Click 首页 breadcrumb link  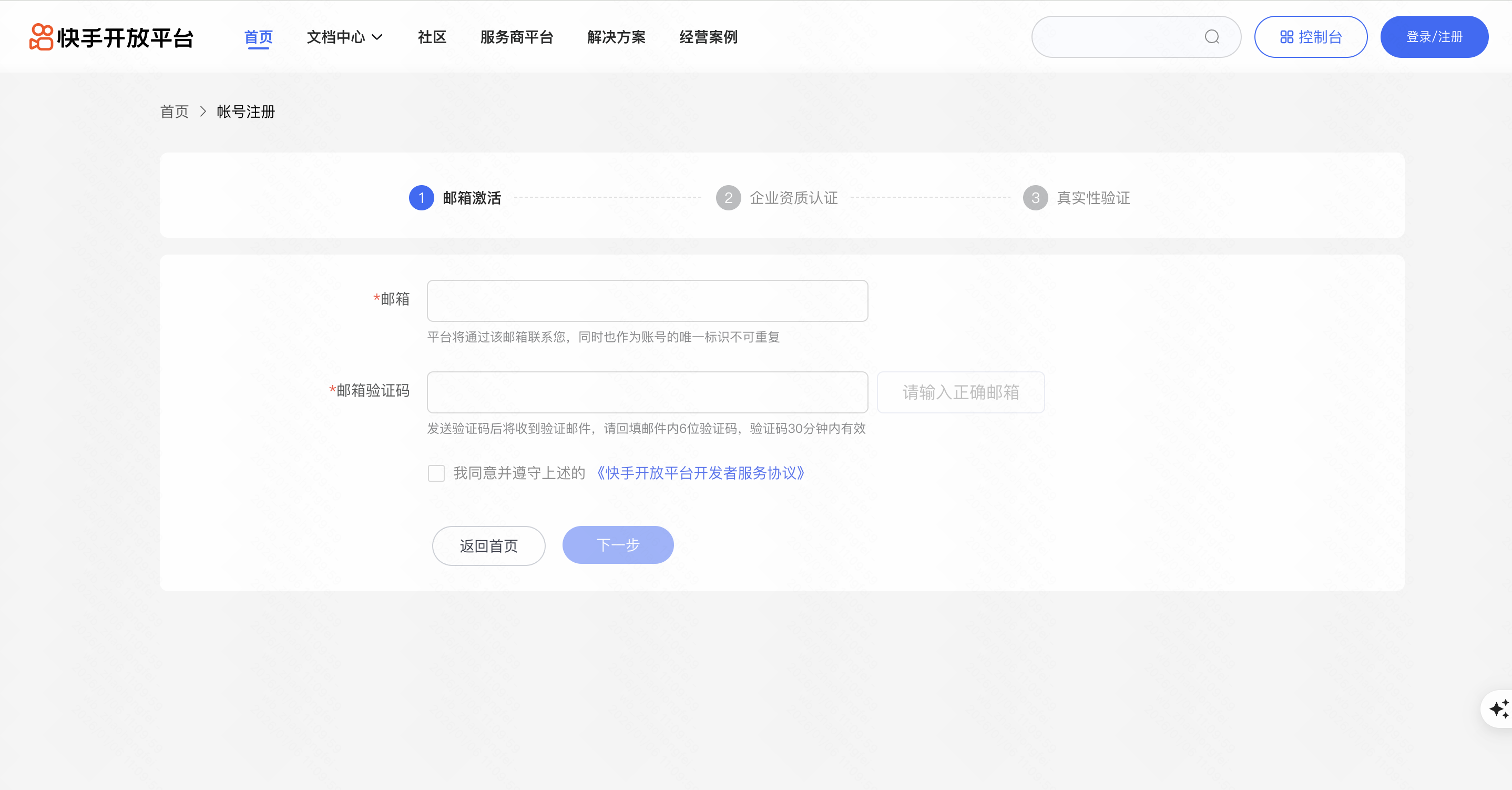tap(175, 112)
